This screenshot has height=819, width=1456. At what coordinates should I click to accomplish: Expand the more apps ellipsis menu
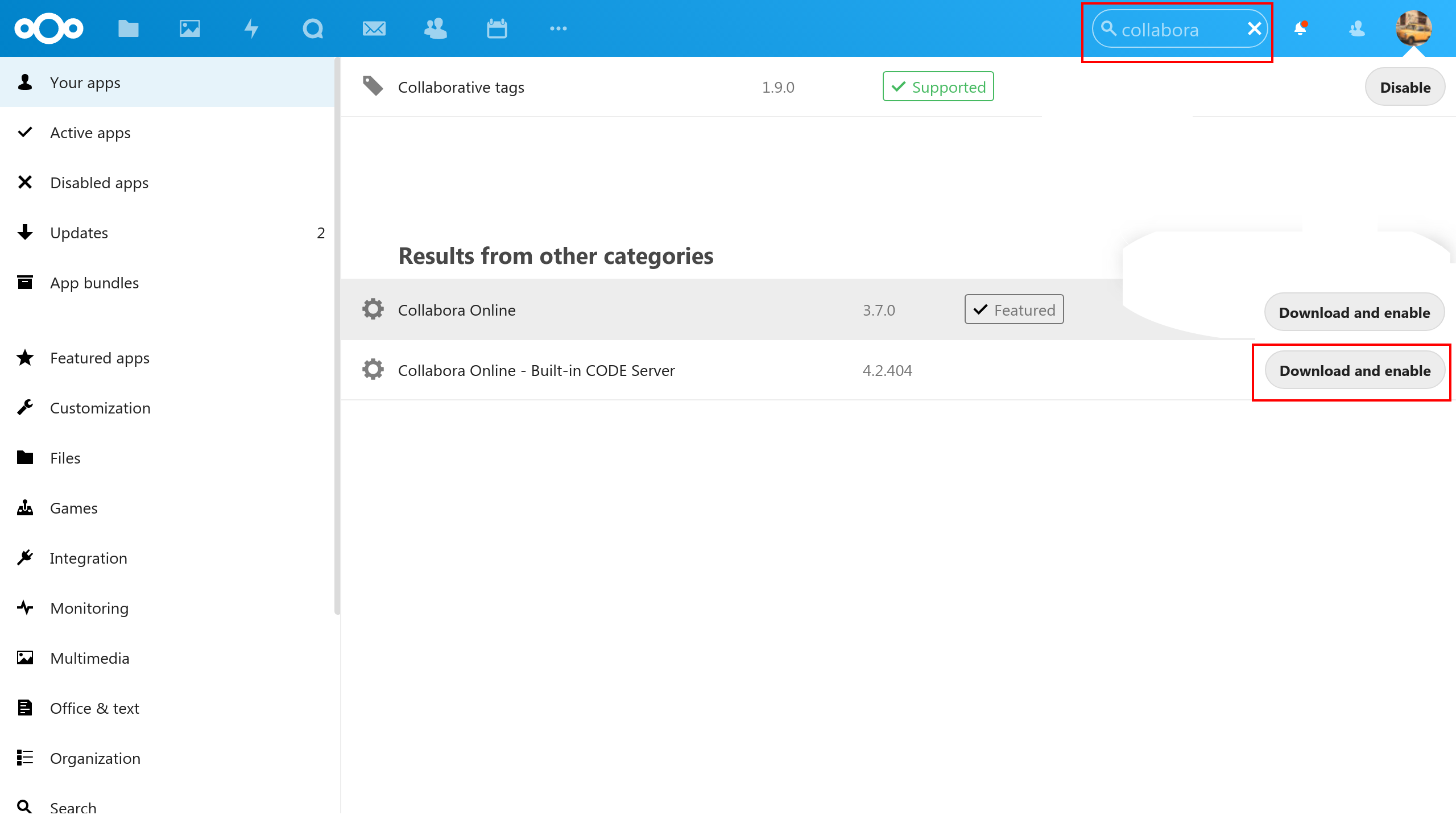coord(559,28)
